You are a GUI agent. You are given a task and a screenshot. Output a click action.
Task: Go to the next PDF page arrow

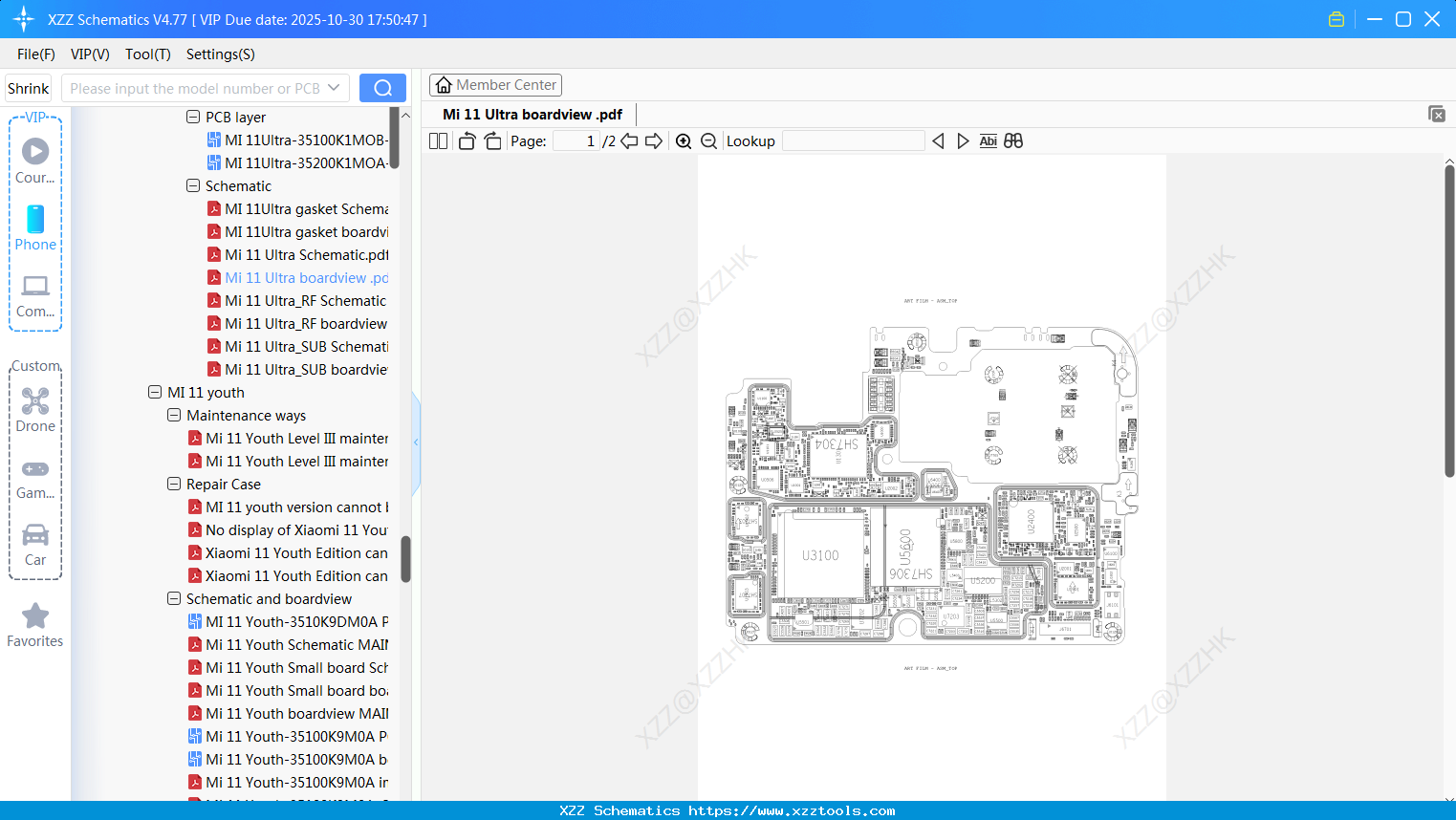pyautogui.click(x=654, y=140)
